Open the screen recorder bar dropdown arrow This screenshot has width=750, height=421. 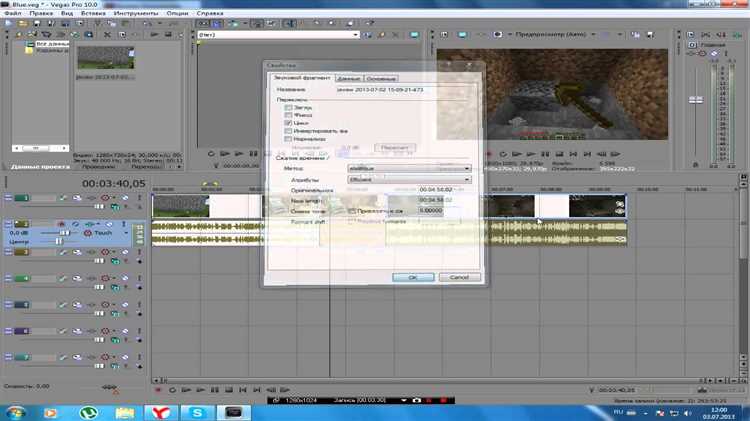tap(404, 400)
